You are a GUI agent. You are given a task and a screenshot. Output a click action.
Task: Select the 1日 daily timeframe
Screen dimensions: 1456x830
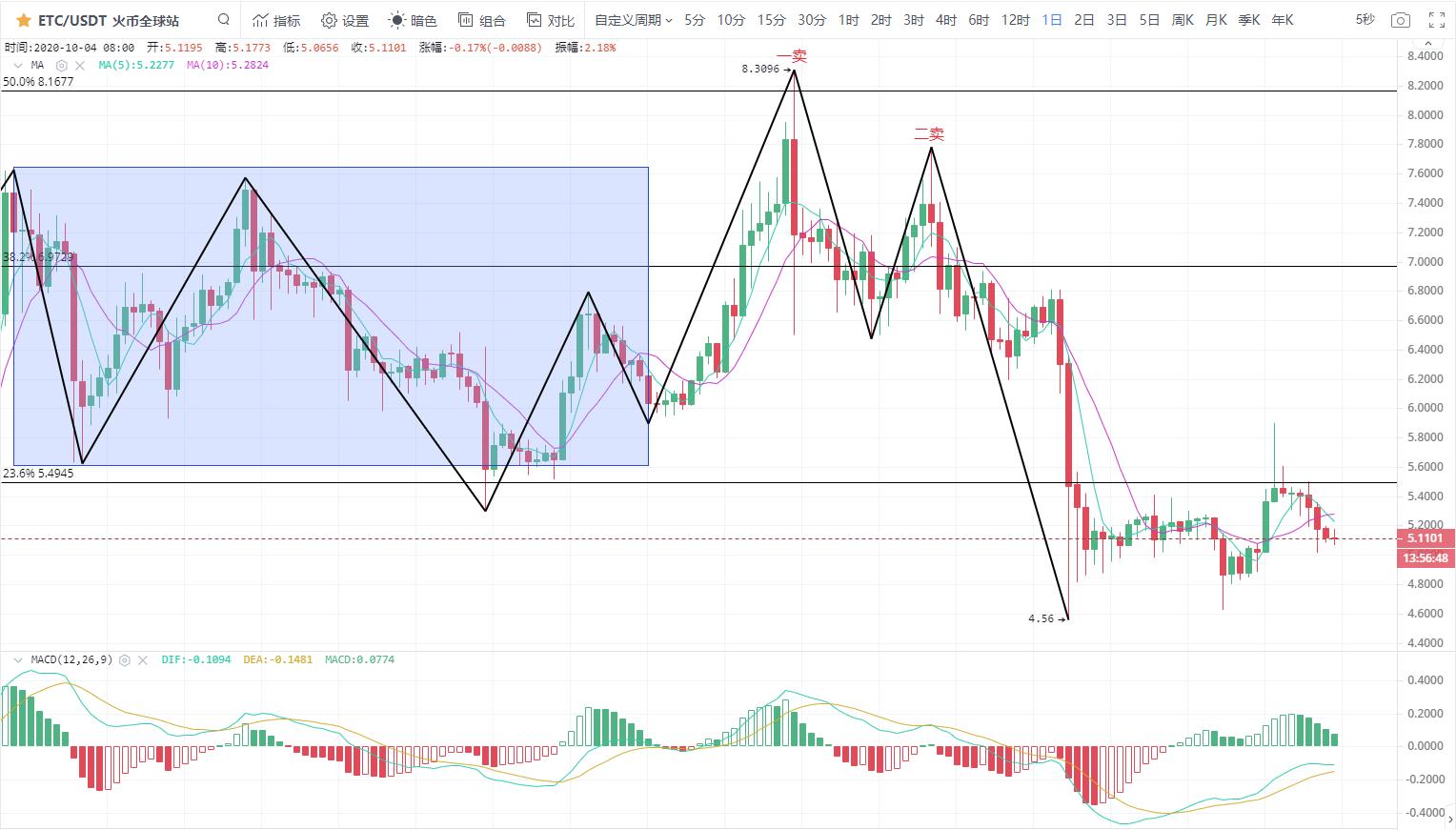(1052, 20)
